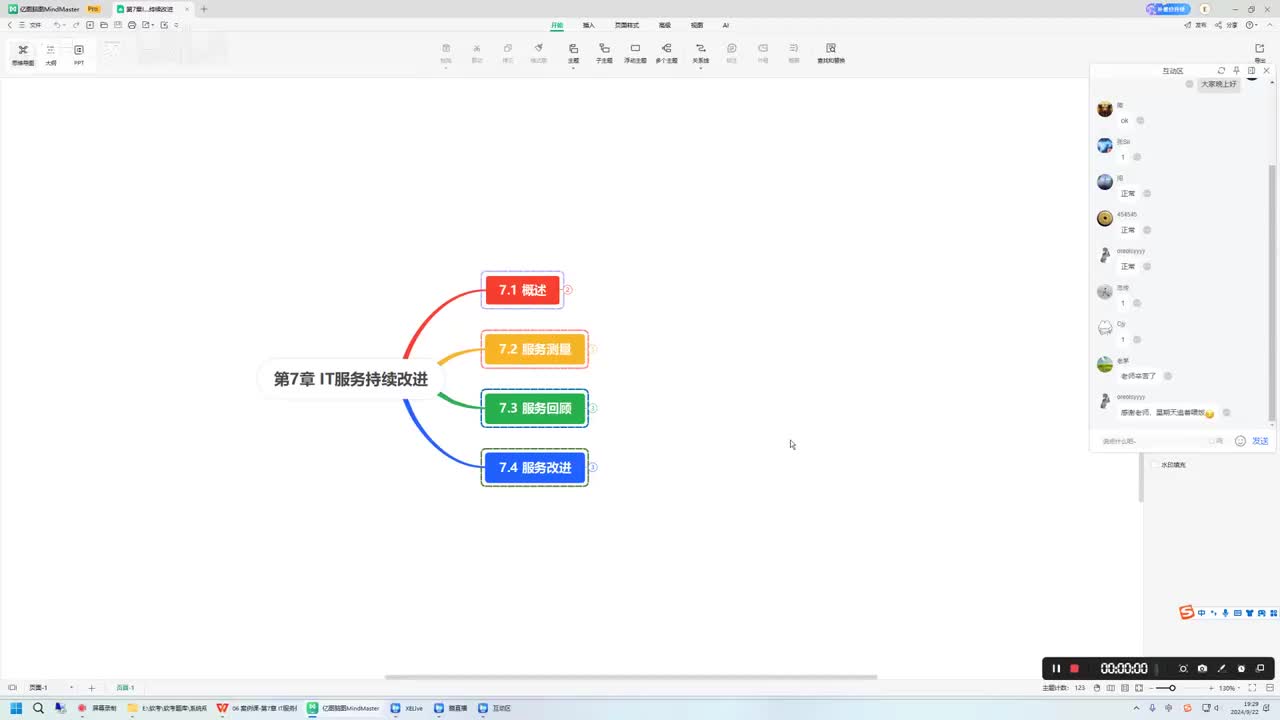Open the 页面-1 page dropdown

pyautogui.click(x=50, y=688)
